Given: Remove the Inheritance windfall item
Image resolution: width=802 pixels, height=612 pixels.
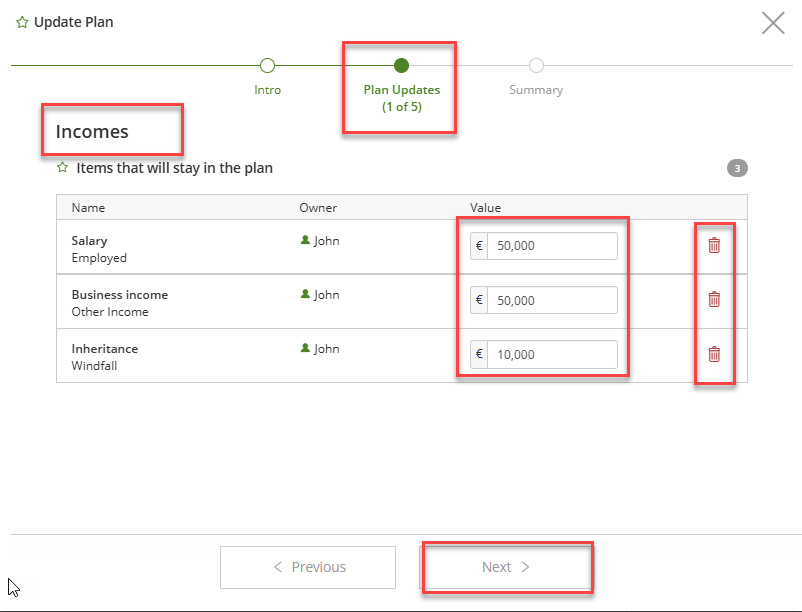Looking at the screenshot, I should click(714, 354).
